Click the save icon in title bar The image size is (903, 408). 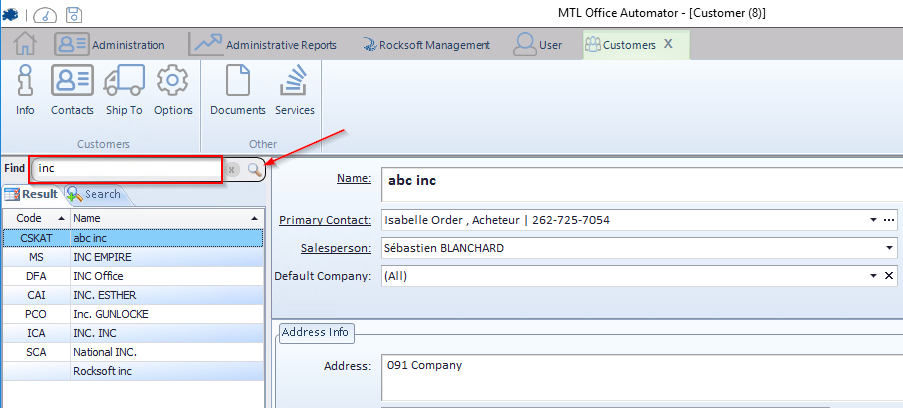click(74, 13)
